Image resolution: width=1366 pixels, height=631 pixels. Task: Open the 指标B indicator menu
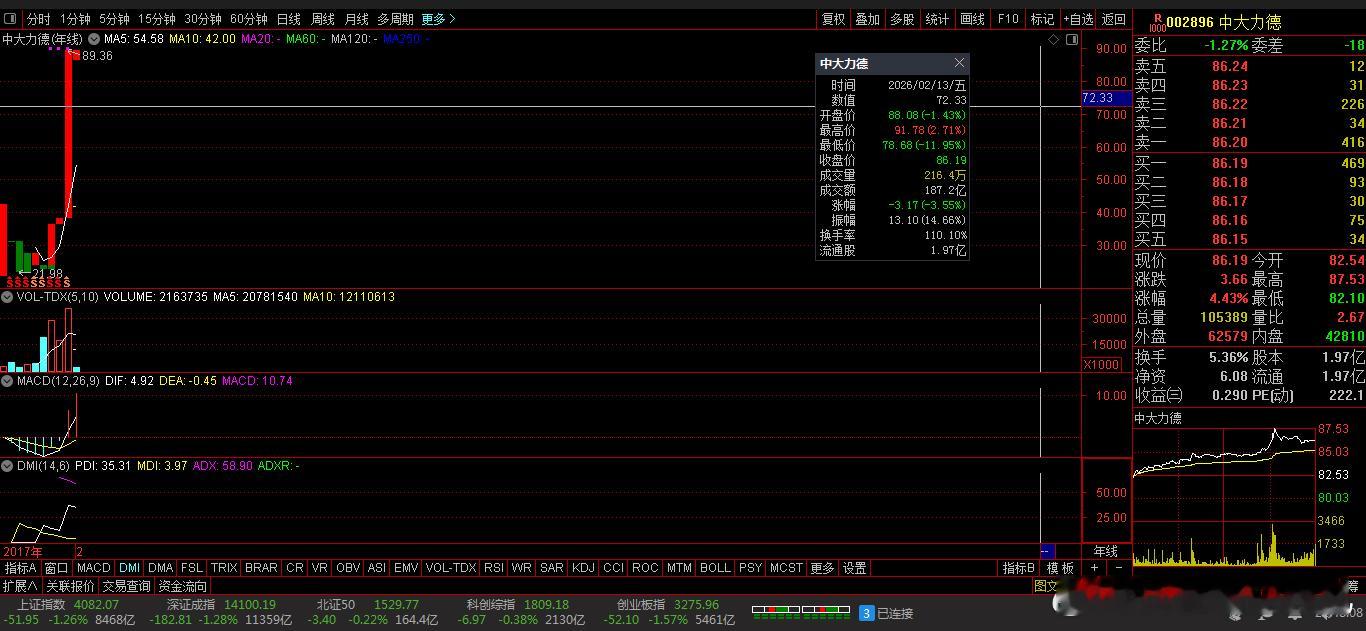pyautogui.click(x=1019, y=568)
